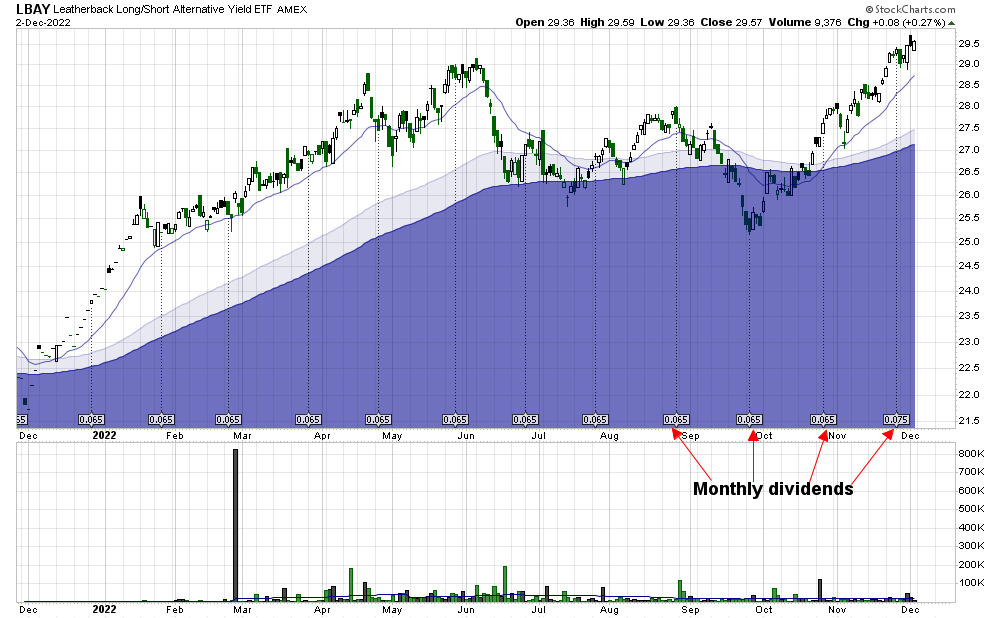Click the green up-triangle change indicator
The image size is (1000, 618).
click(952, 23)
